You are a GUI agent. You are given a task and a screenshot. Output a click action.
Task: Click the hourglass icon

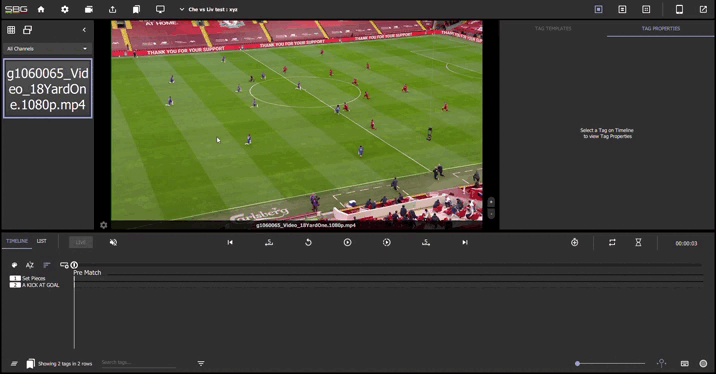click(x=638, y=242)
